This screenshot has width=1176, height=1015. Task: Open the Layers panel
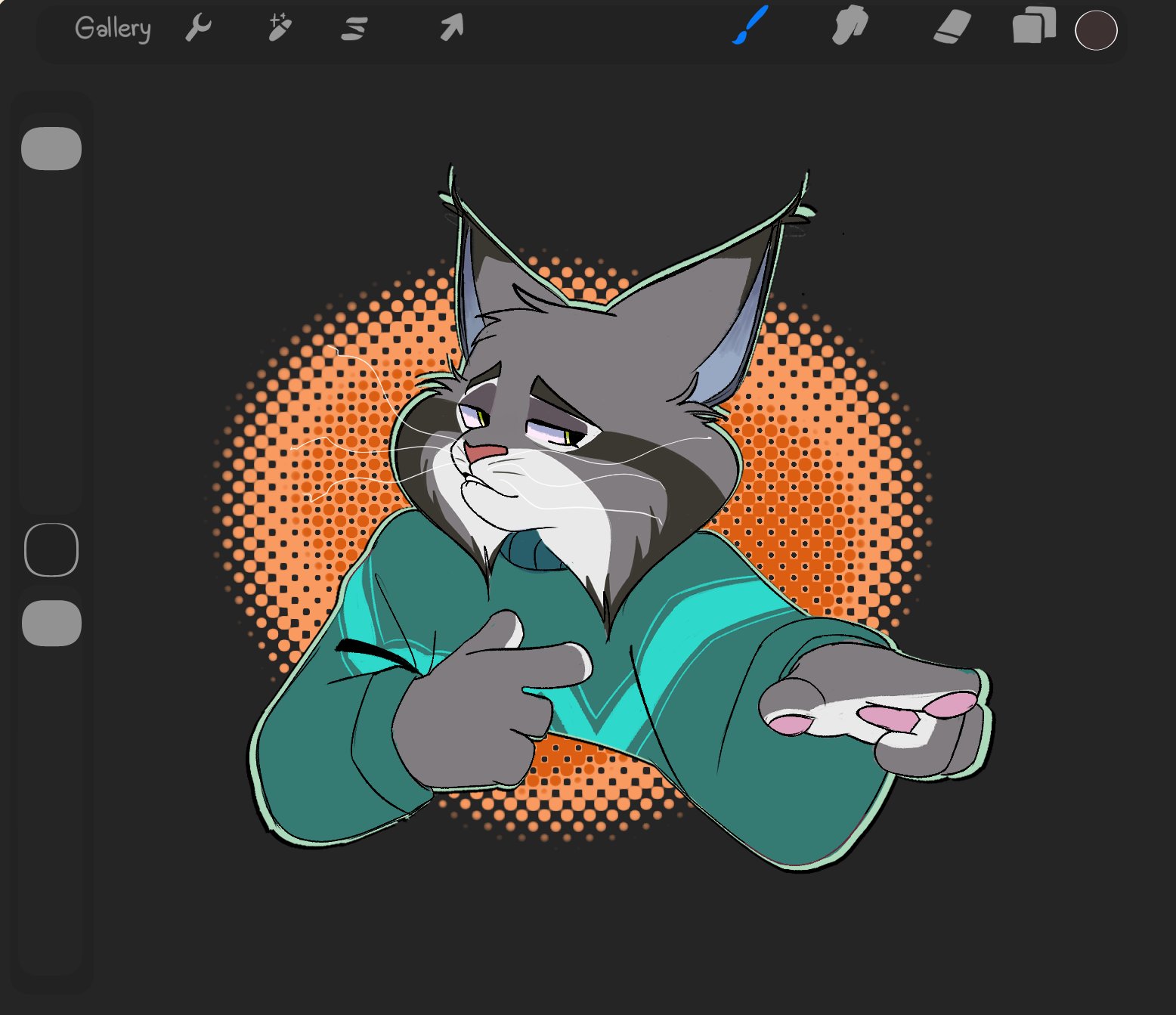tap(1034, 25)
